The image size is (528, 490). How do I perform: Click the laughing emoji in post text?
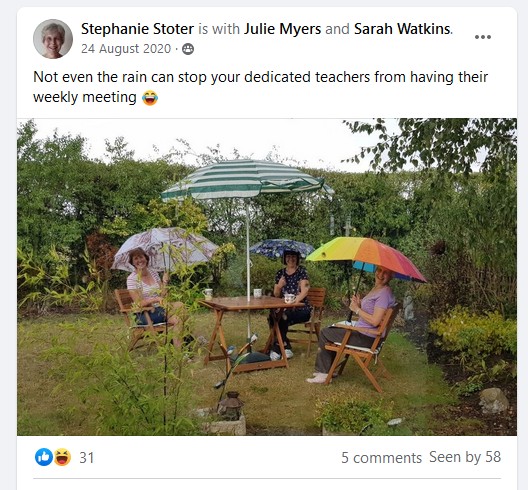click(x=150, y=98)
